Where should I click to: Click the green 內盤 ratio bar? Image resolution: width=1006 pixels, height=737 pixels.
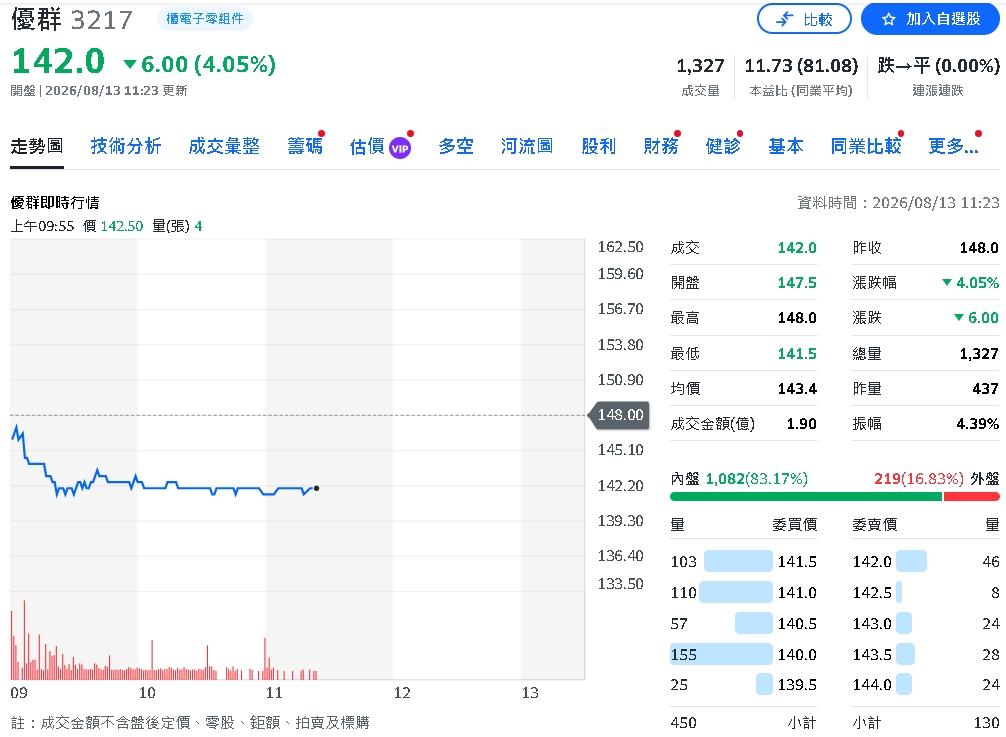point(806,496)
